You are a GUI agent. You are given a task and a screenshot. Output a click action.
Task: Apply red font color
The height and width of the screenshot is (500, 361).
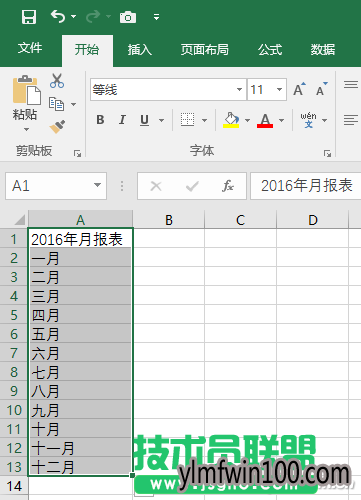pos(265,120)
